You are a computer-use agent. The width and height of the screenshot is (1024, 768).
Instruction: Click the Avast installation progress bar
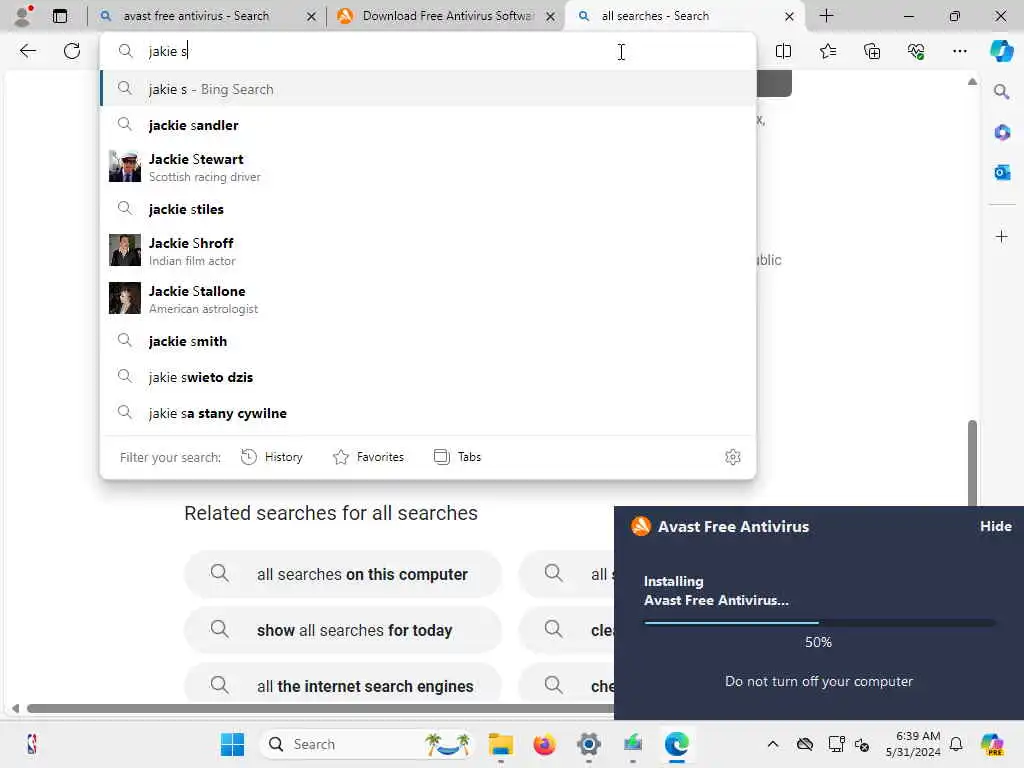pyautogui.click(x=819, y=623)
